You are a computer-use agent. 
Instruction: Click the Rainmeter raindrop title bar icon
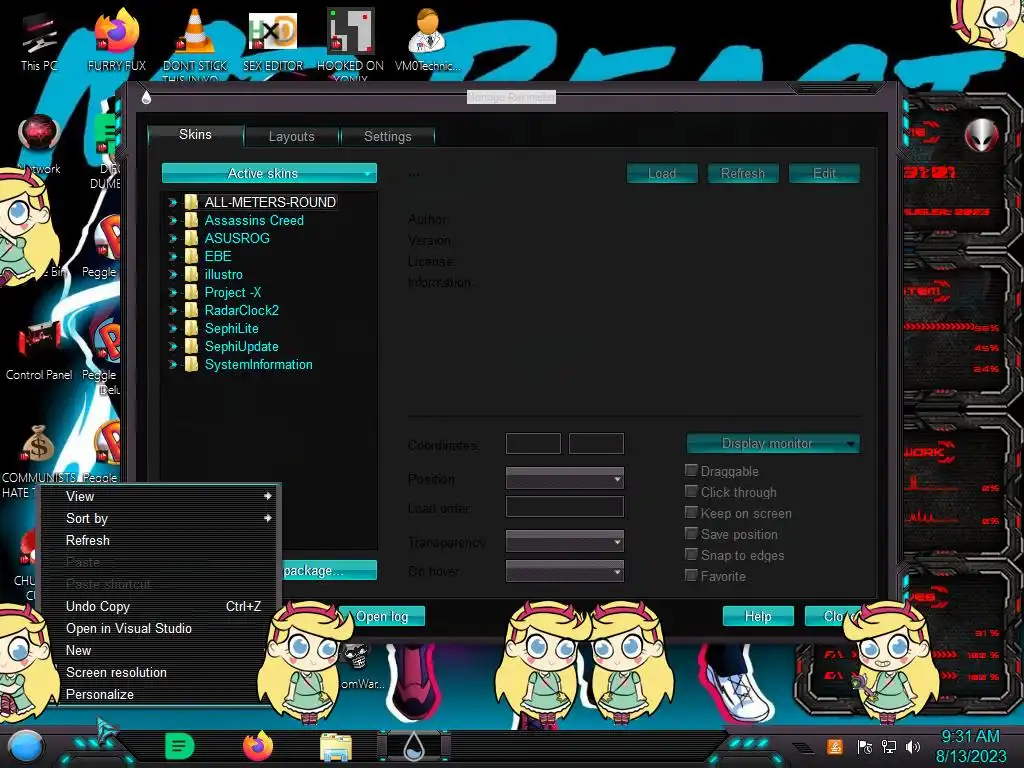pyautogui.click(x=146, y=97)
